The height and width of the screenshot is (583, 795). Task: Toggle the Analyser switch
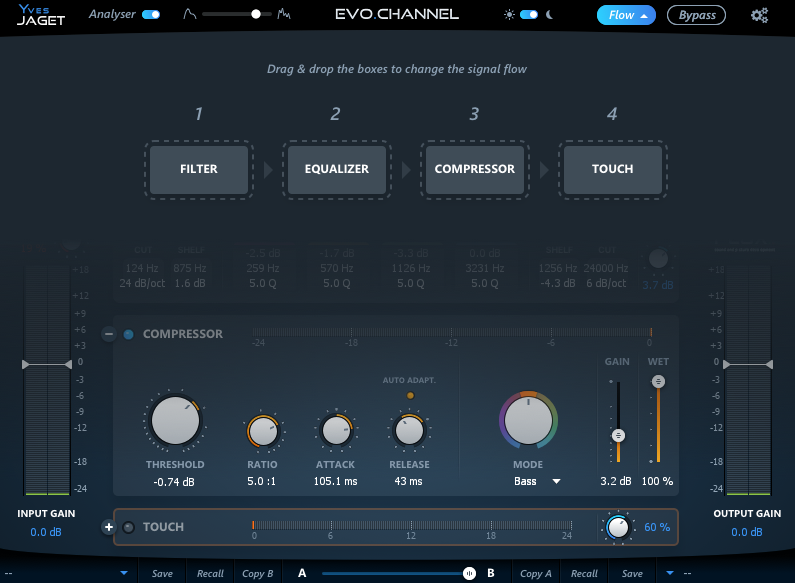click(151, 14)
